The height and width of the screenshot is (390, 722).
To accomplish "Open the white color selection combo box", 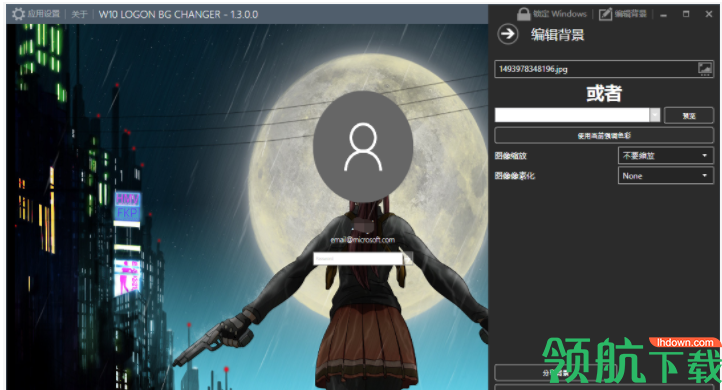I will click(x=577, y=115).
